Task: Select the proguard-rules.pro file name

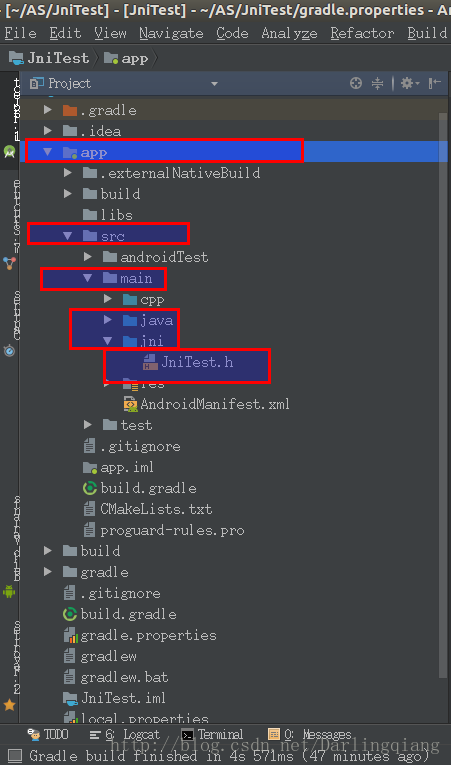Action: tap(172, 530)
